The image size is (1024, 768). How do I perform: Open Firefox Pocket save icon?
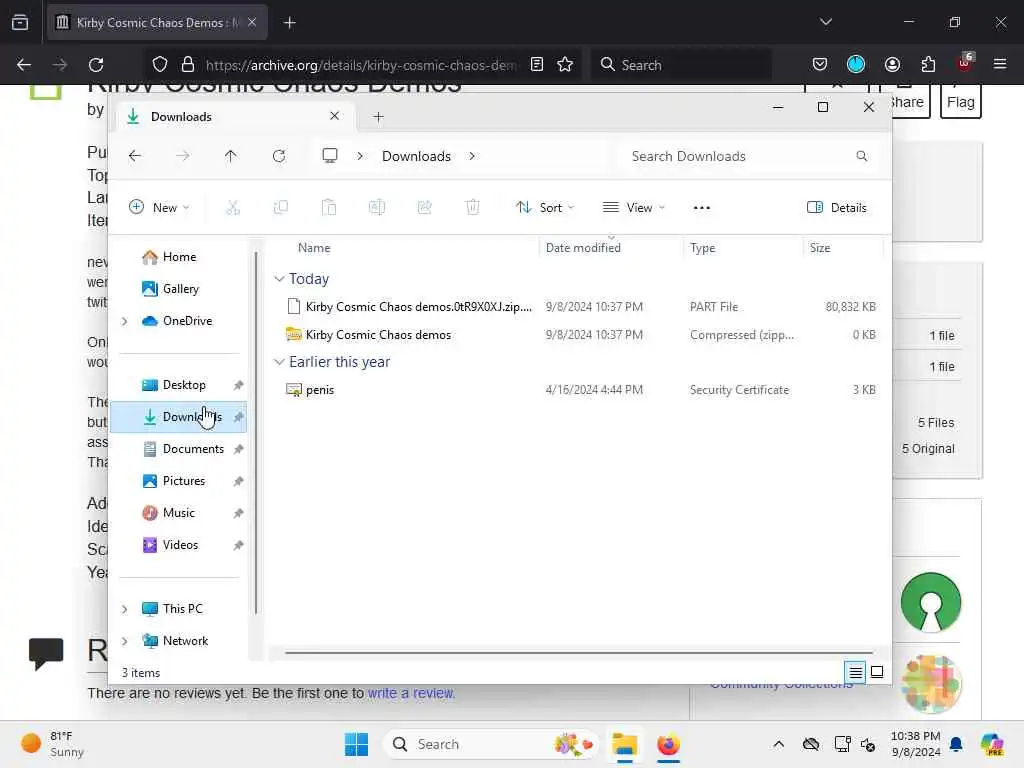pyautogui.click(x=820, y=65)
